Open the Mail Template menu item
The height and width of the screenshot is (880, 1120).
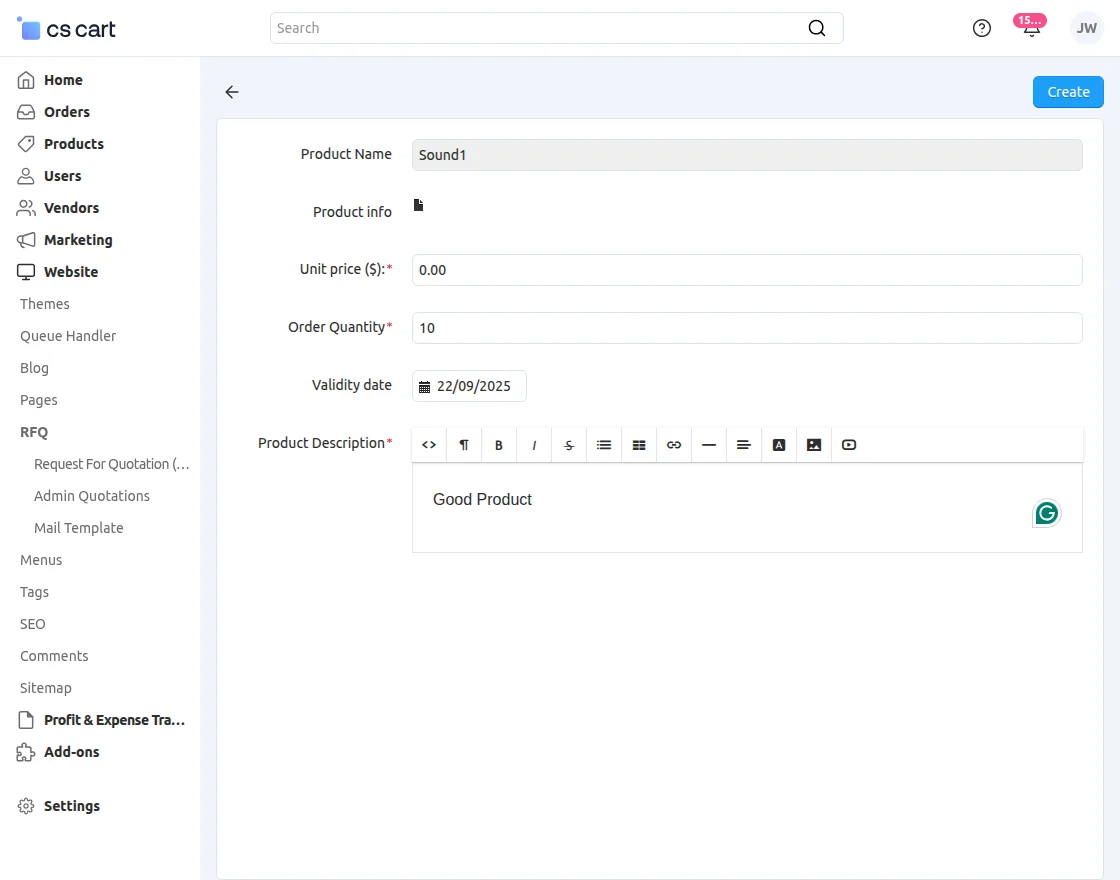coord(79,528)
